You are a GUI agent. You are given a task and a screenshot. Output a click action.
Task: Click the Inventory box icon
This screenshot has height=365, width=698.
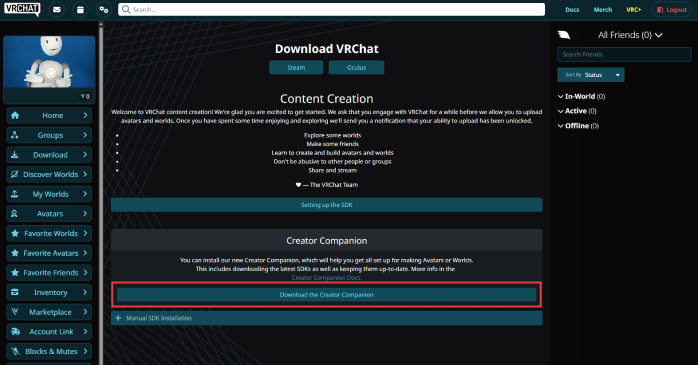(x=15, y=292)
